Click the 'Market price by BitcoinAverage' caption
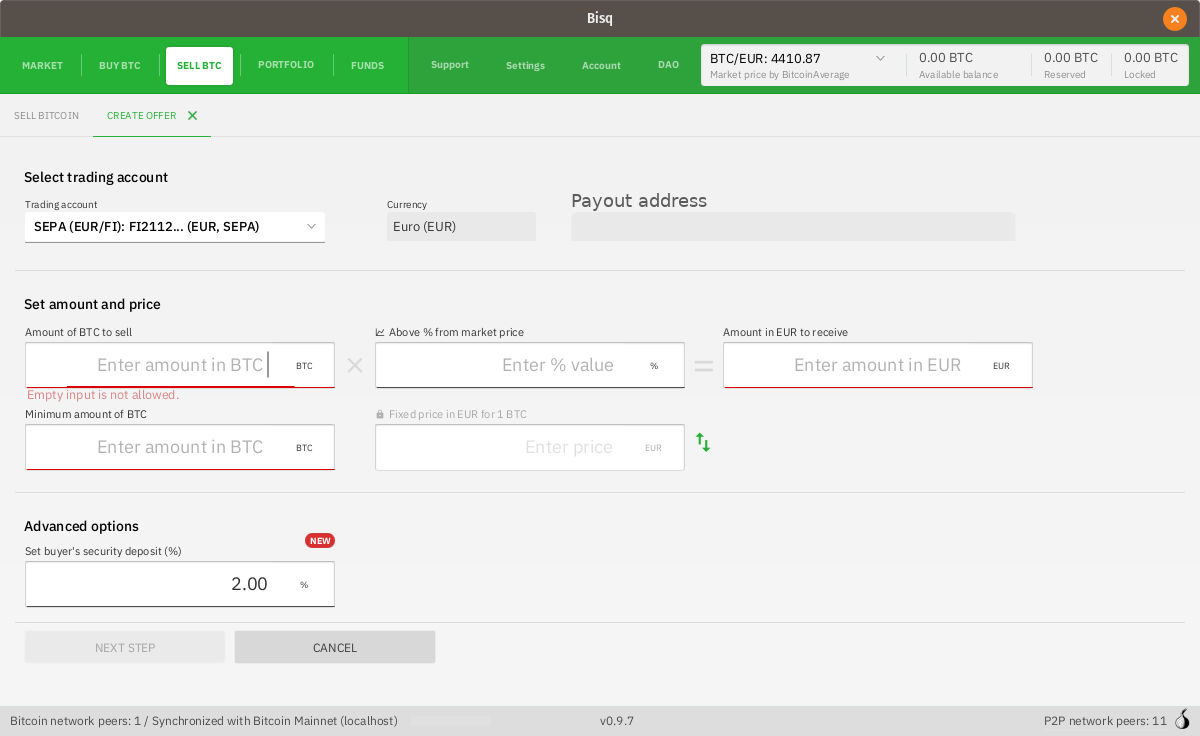 click(780, 75)
